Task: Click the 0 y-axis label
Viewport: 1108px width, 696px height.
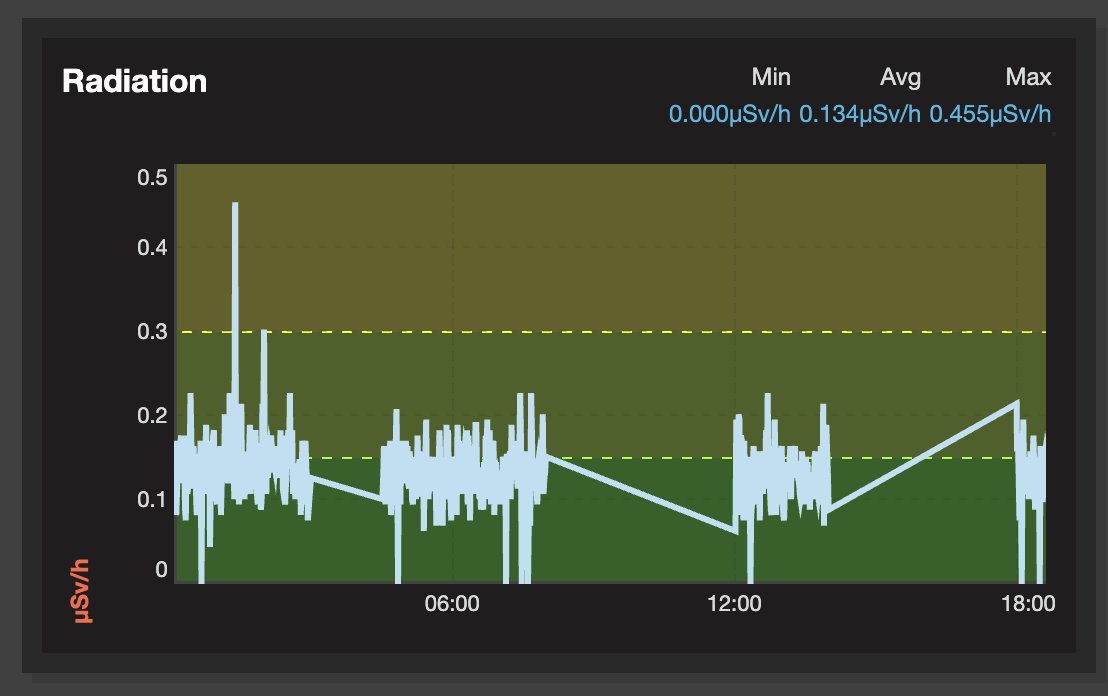Action: pos(161,570)
